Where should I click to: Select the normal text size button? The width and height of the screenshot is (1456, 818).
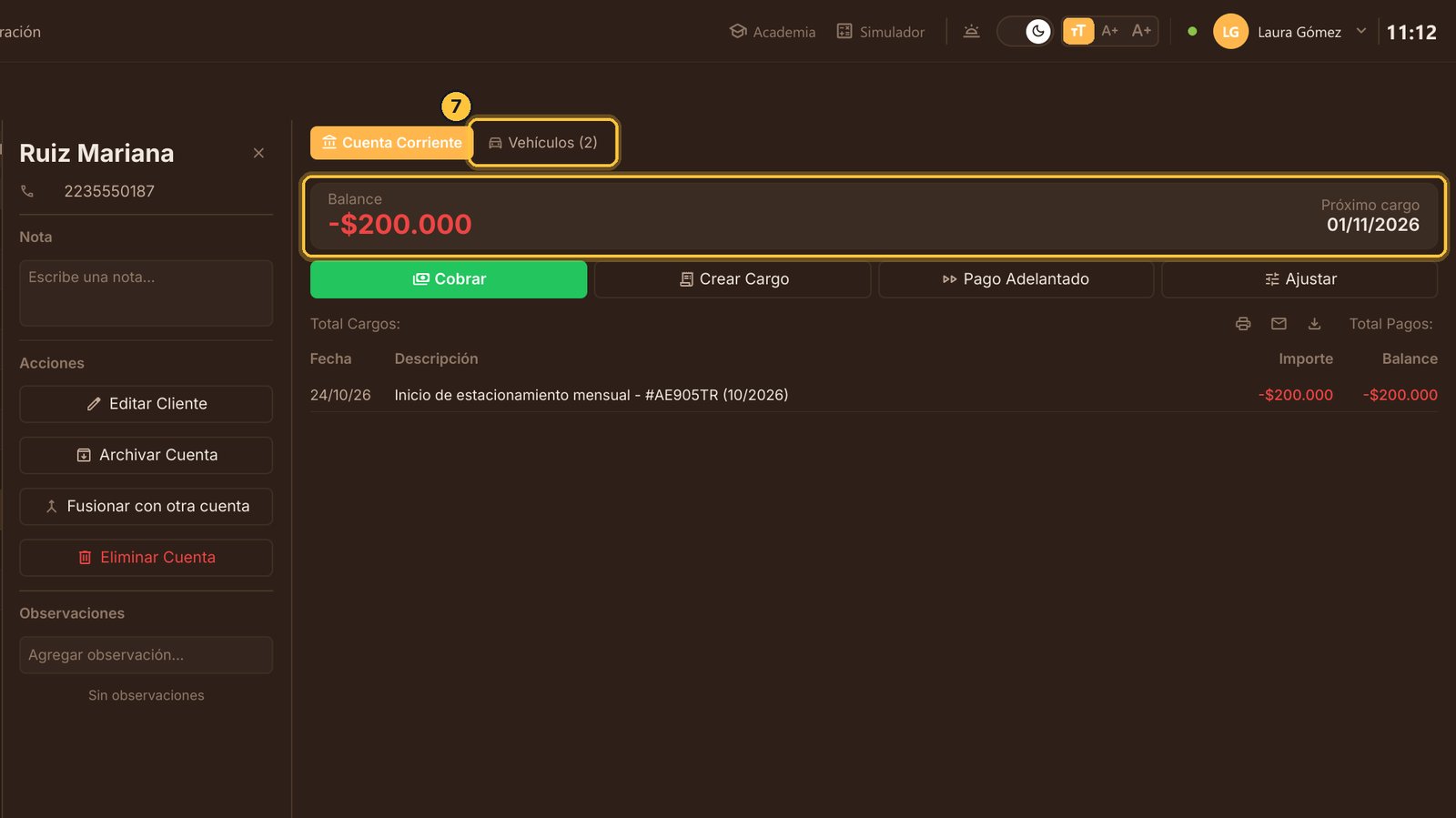click(1078, 32)
